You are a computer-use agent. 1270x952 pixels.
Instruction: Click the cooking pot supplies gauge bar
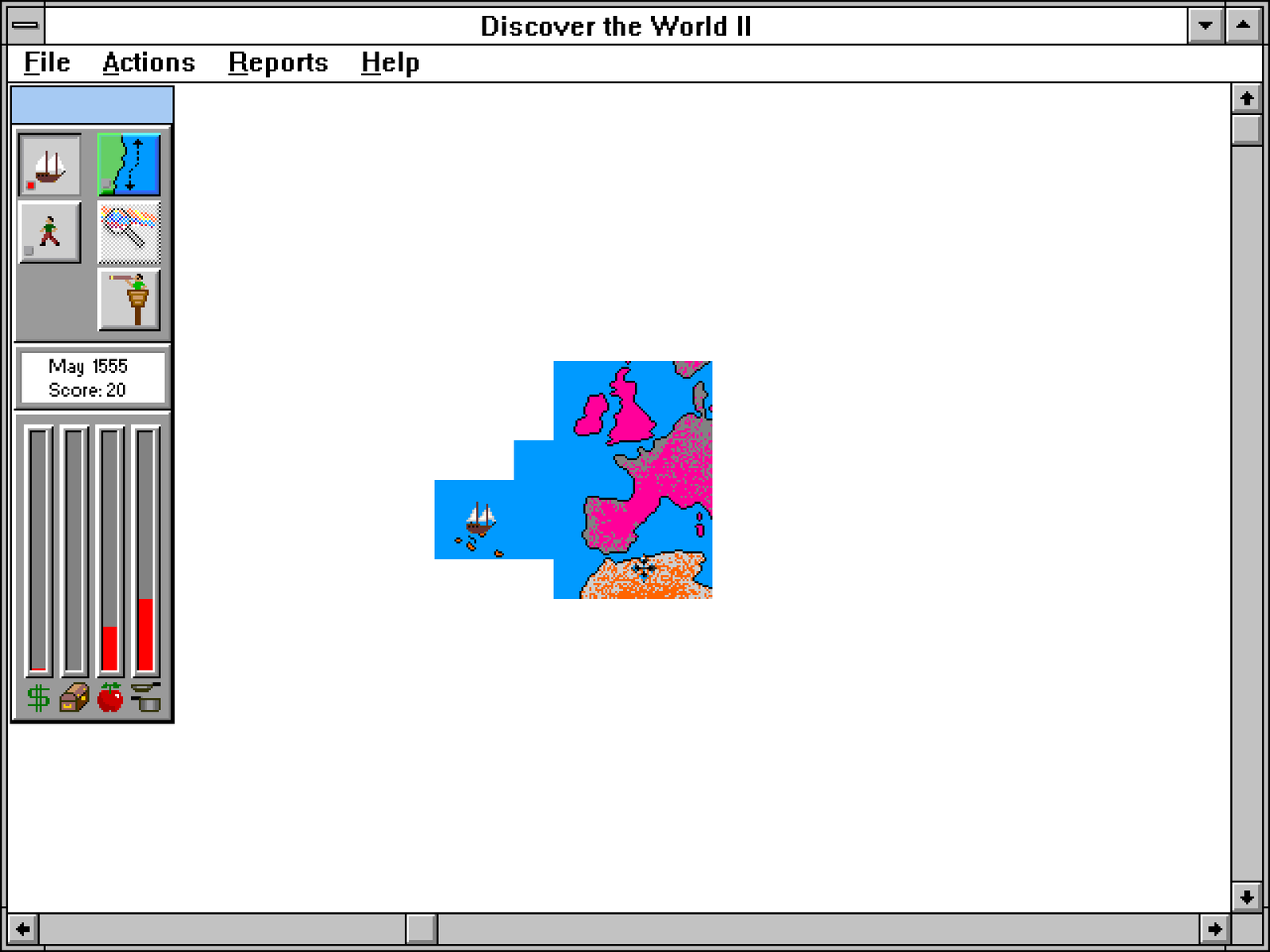click(x=145, y=551)
